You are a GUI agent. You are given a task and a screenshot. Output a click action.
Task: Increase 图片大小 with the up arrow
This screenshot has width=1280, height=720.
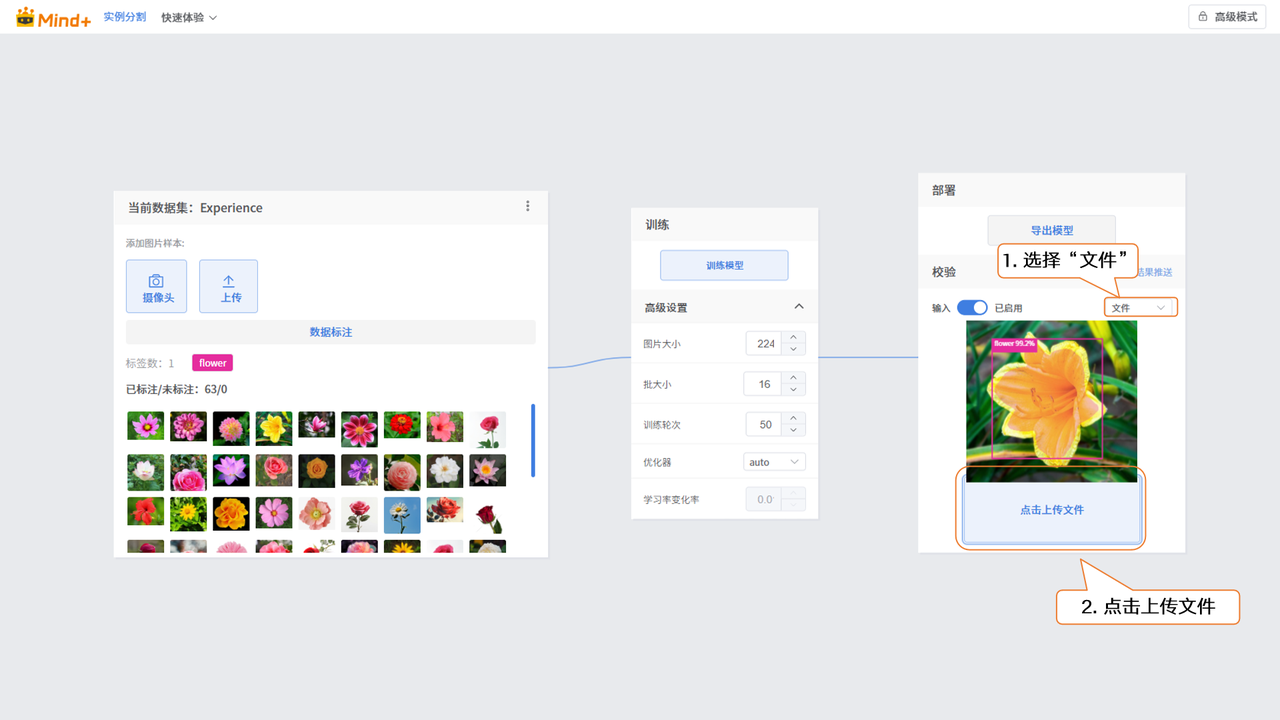pyautogui.click(x=793, y=338)
